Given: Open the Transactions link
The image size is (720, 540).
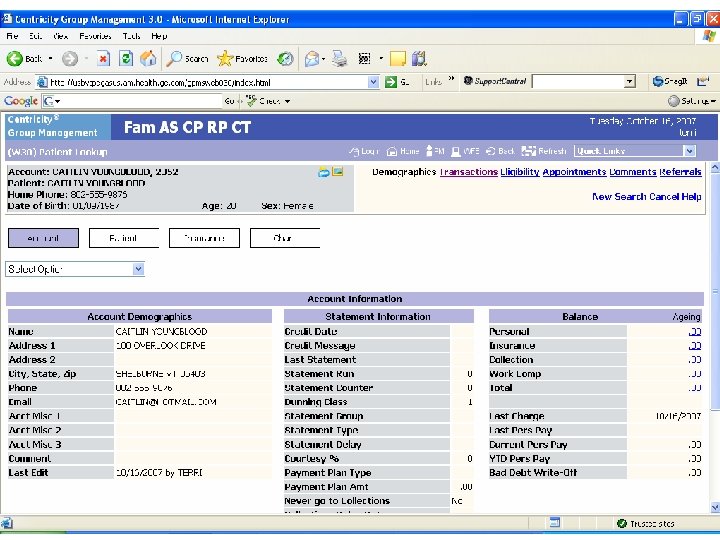Looking at the screenshot, I should click(469, 172).
